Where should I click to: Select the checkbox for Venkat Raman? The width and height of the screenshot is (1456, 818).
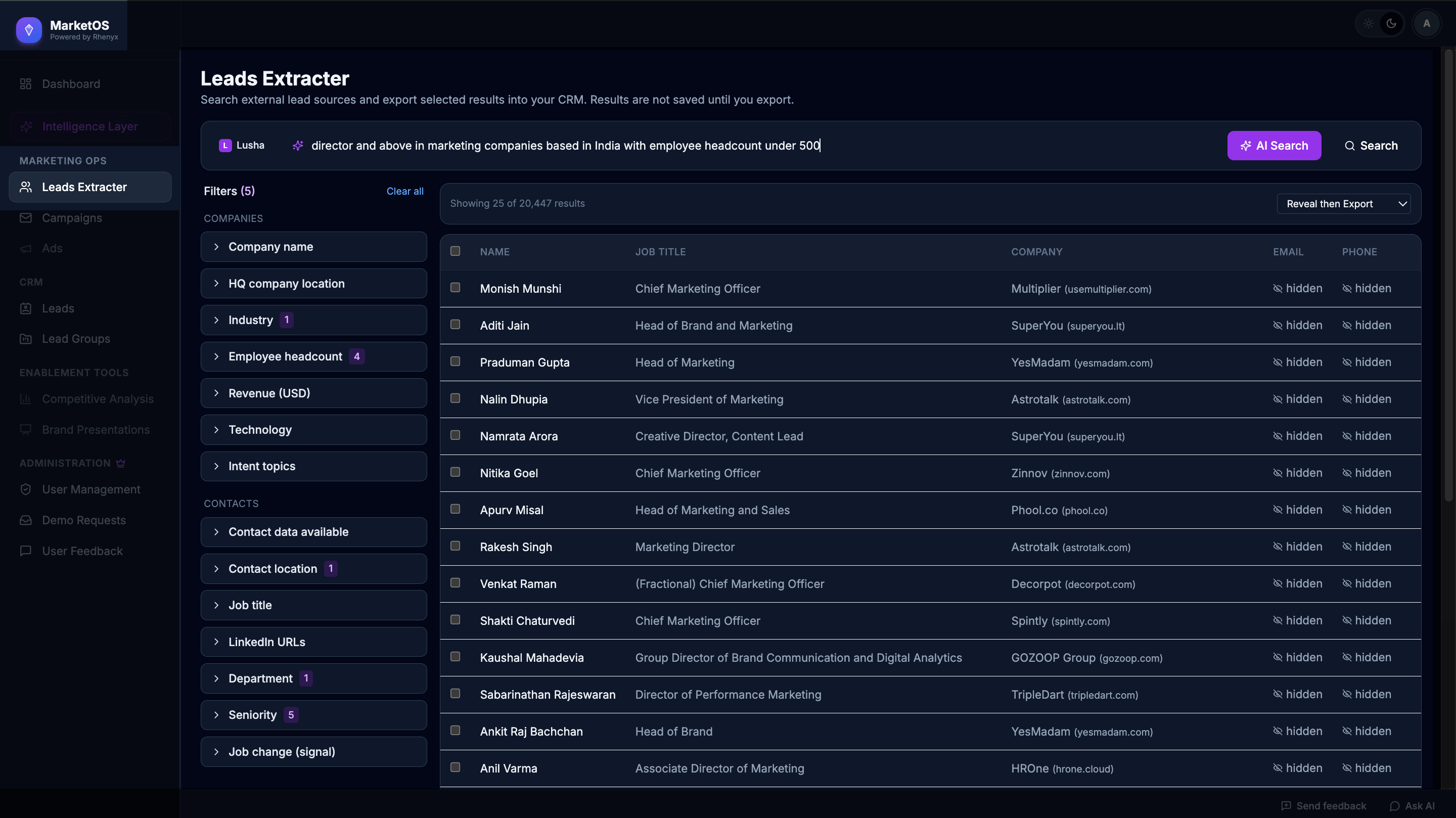[455, 582]
